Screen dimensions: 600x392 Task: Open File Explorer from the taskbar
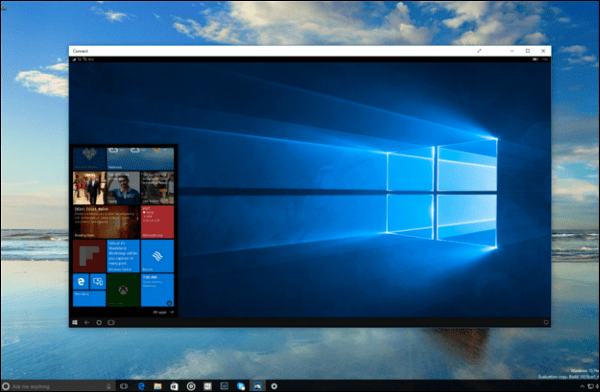tap(158, 386)
